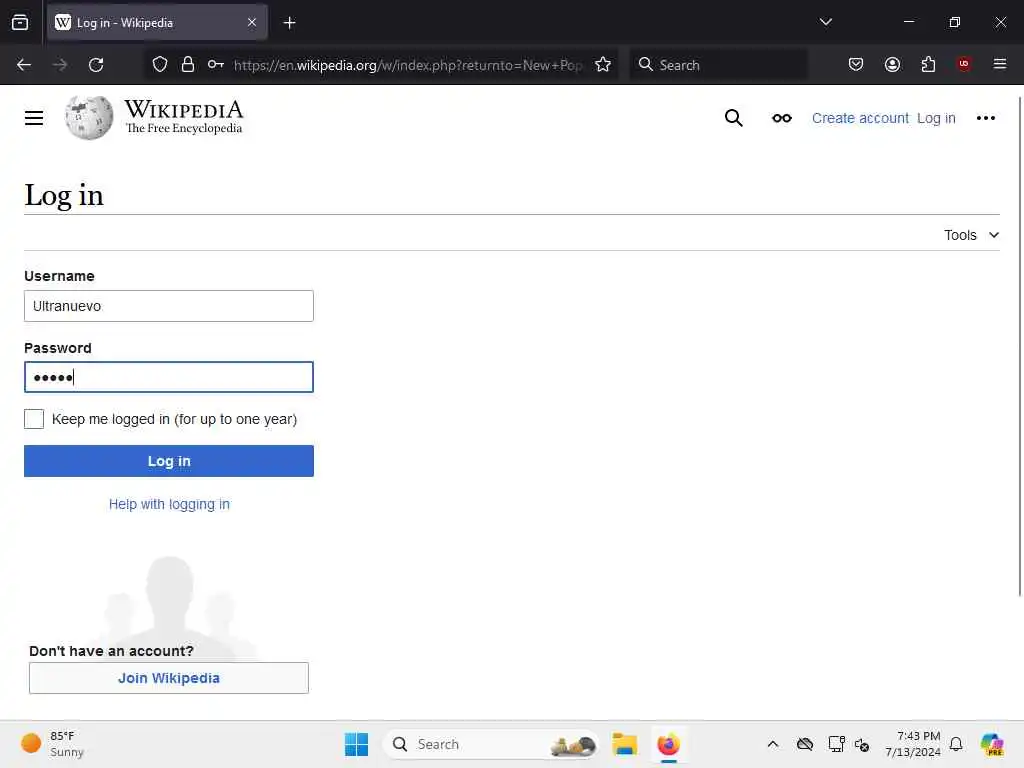Viewport: 1024px width, 768px height.
Task: Open the Copilot icon in taskbar
Action: [992, 744]
